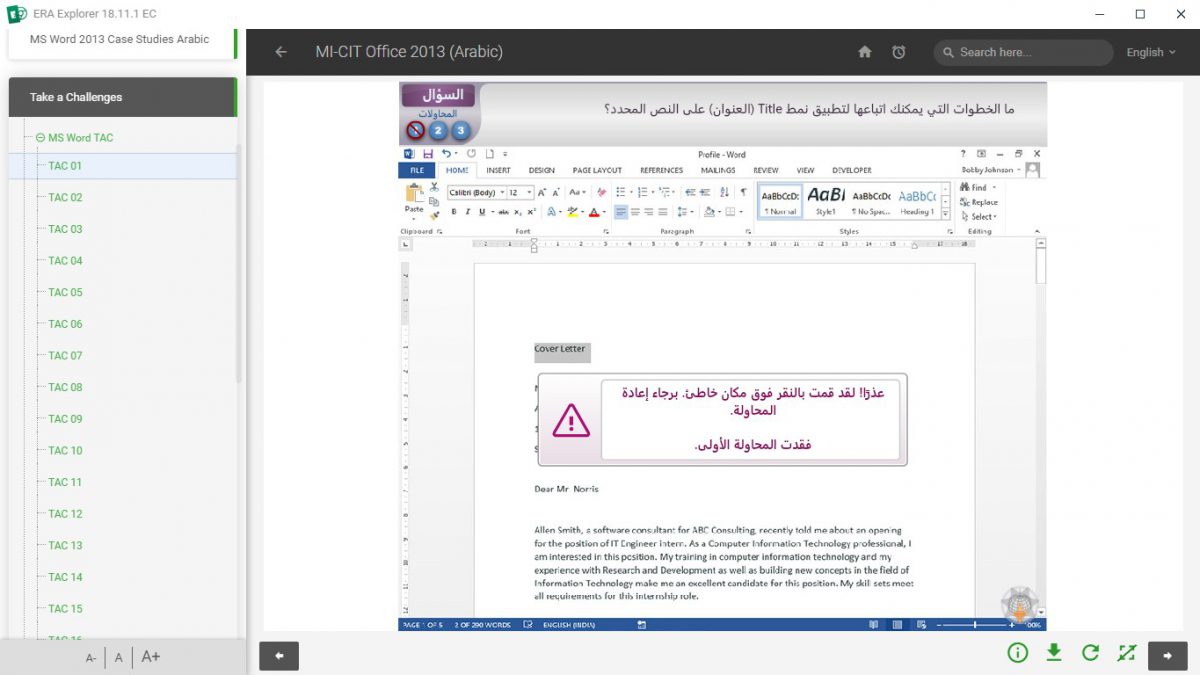
Task: Open the PAGE LAYOUT ribbon tab
Action: coord(596,170)
